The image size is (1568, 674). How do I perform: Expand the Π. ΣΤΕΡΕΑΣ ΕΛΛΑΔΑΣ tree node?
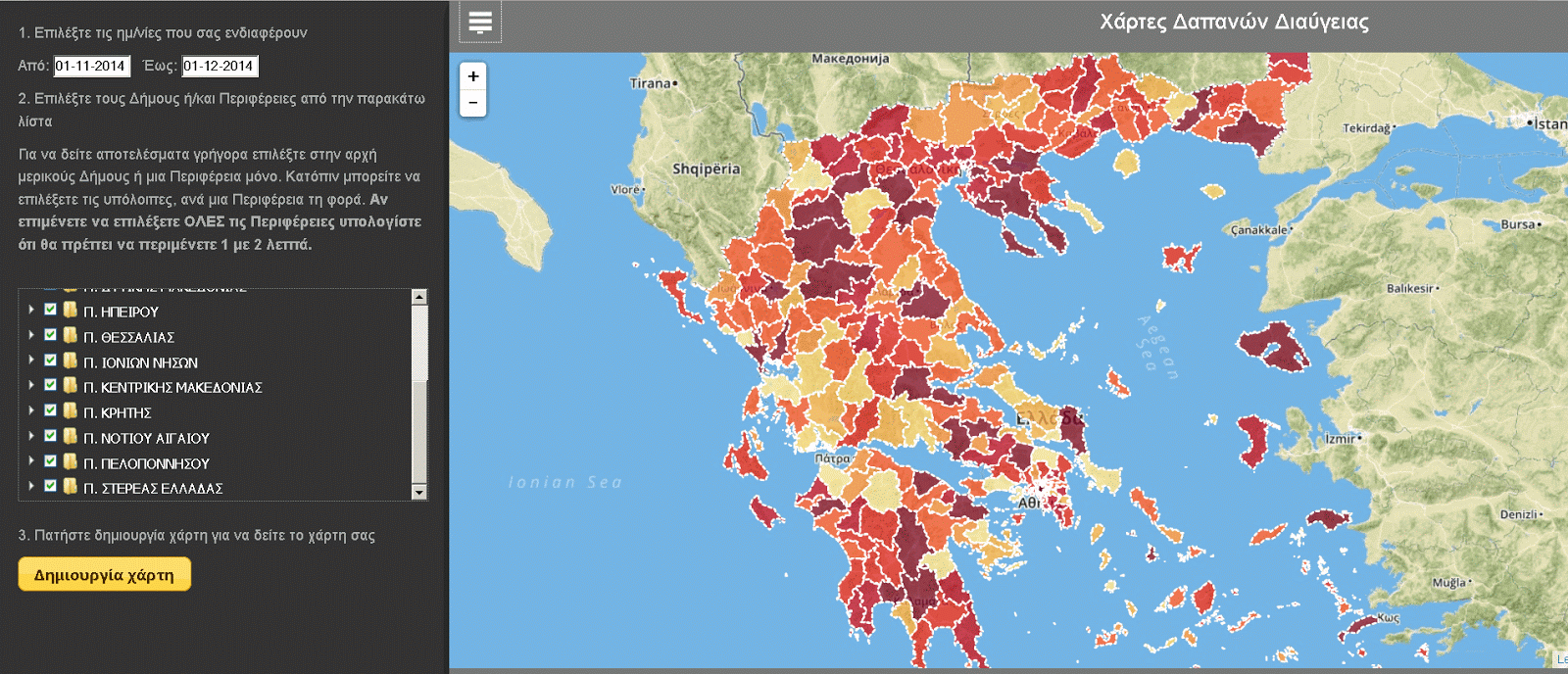[31, 486]
